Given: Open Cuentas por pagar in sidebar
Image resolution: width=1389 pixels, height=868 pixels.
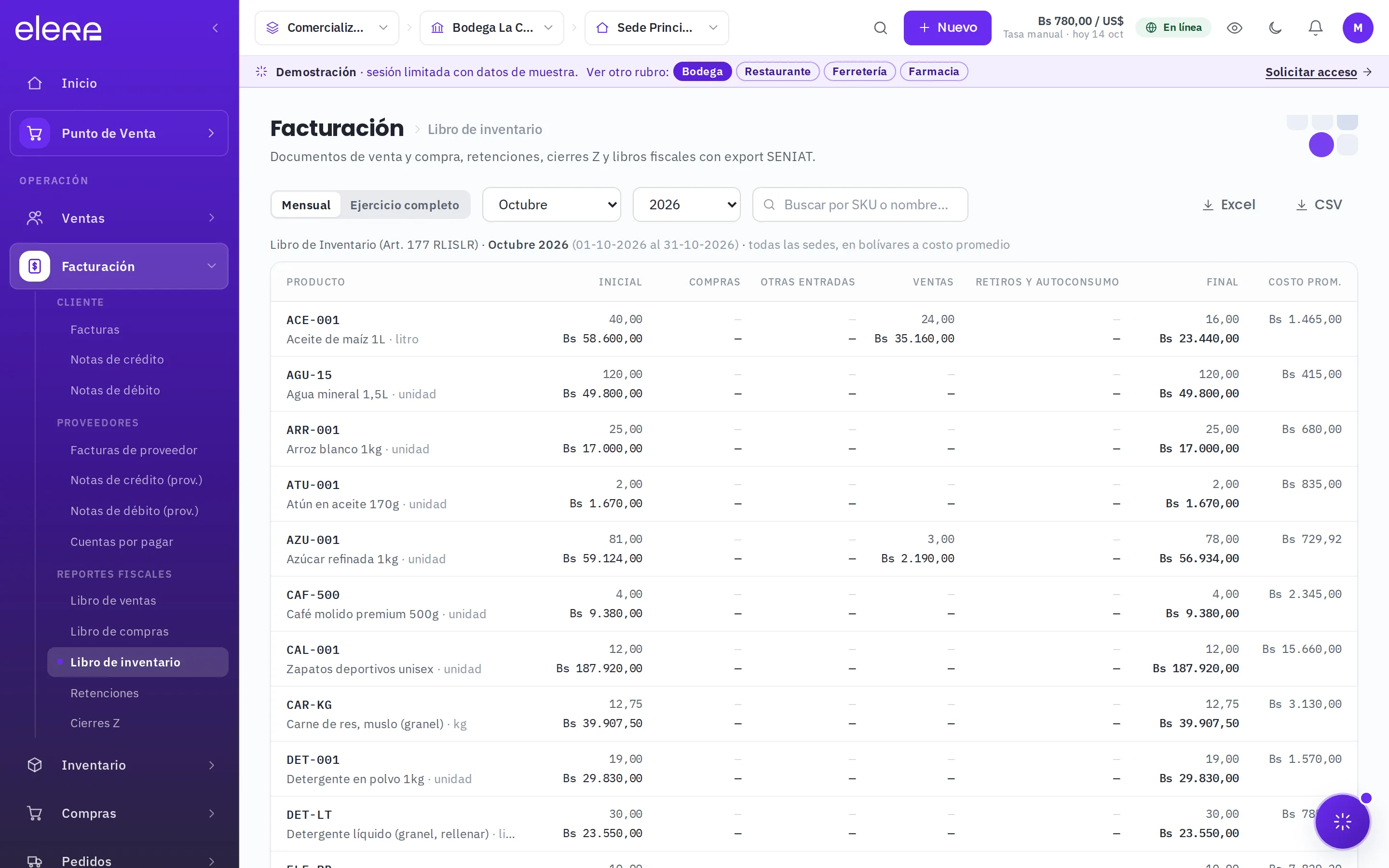Looking at the screenshot, I should [122, 542].
